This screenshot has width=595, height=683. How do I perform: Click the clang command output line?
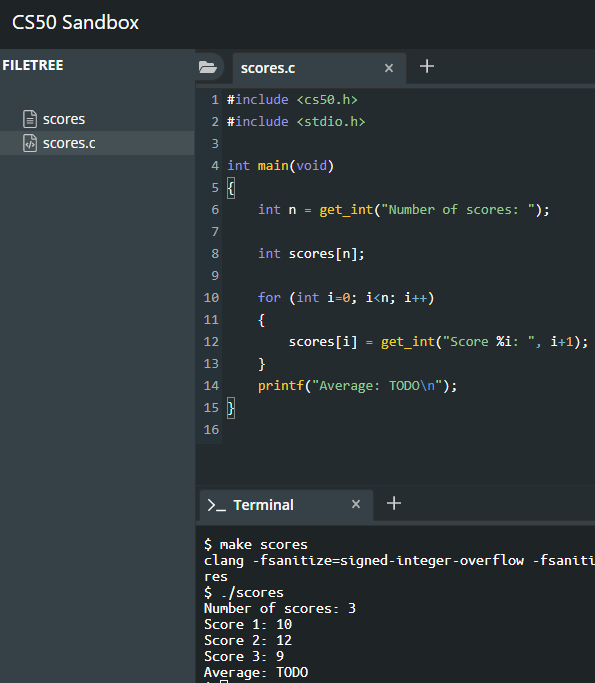tap(399, 561)
